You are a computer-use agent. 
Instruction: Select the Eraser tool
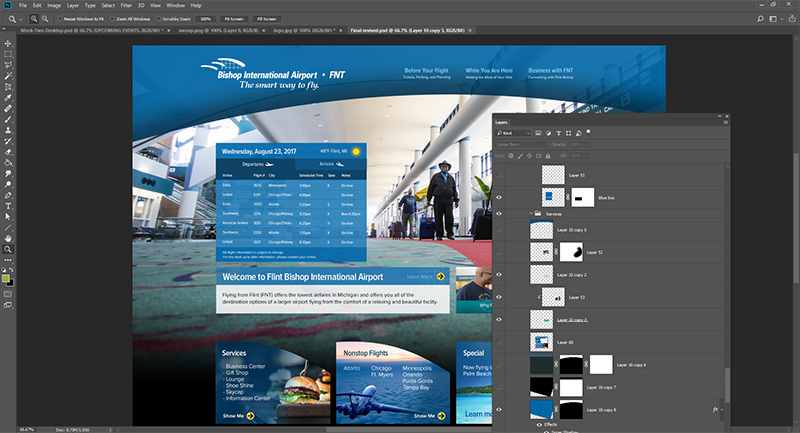coord(8,152)
